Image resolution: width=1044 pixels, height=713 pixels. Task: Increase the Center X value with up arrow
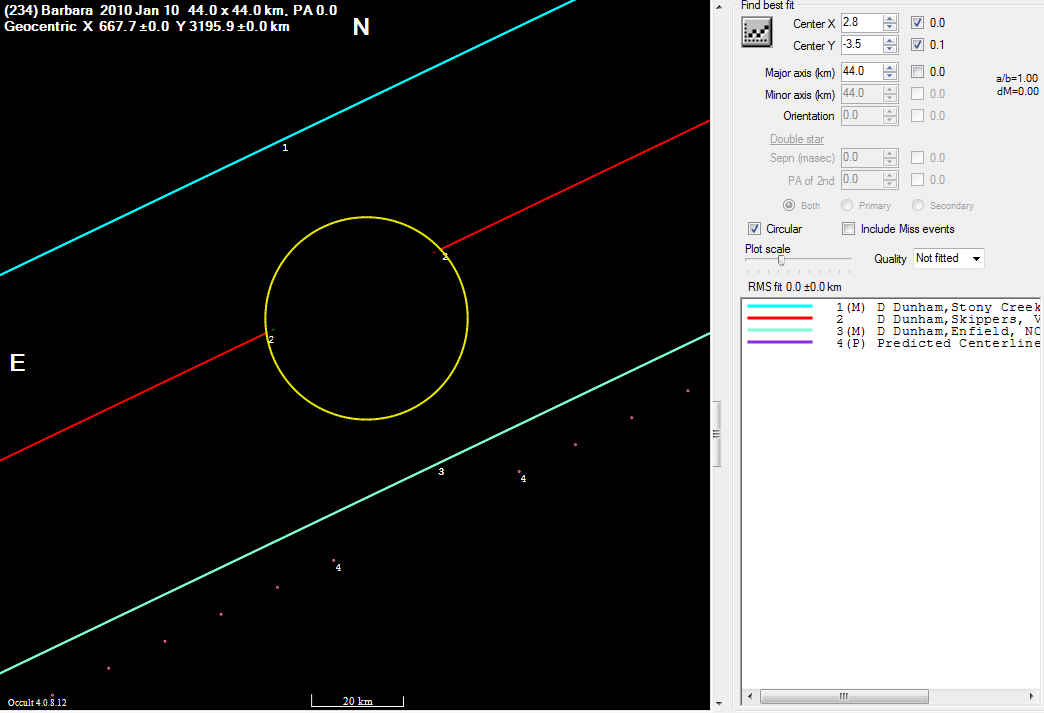click(x=890, y=19)
